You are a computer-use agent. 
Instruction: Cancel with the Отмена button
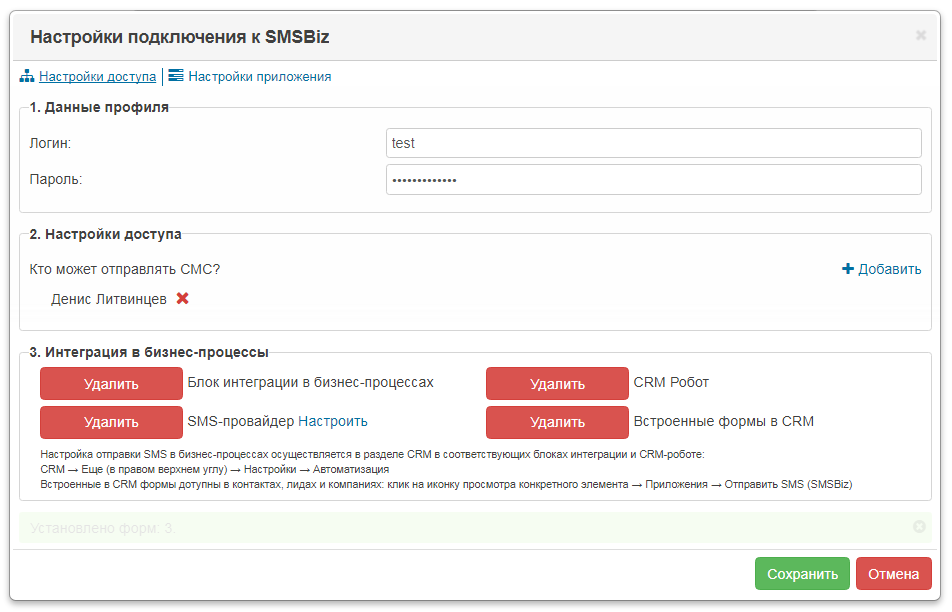(894, 574)
